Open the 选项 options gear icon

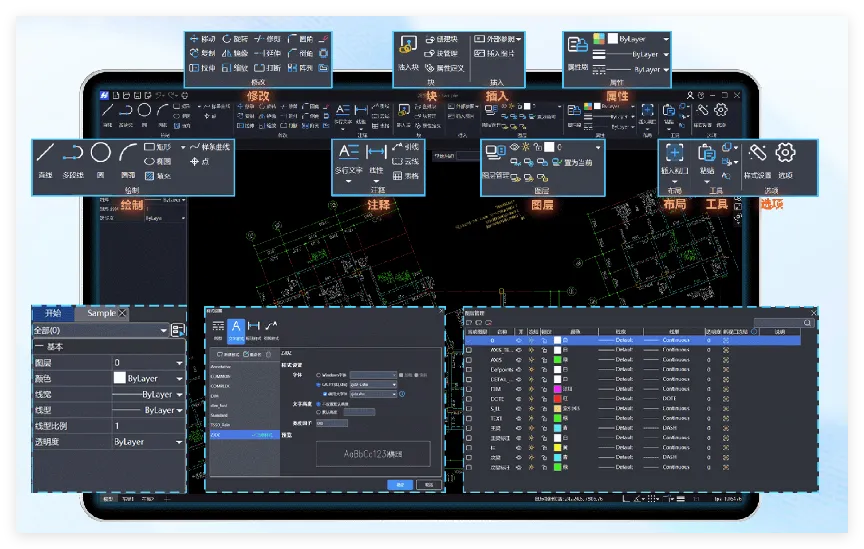(786, 153)
